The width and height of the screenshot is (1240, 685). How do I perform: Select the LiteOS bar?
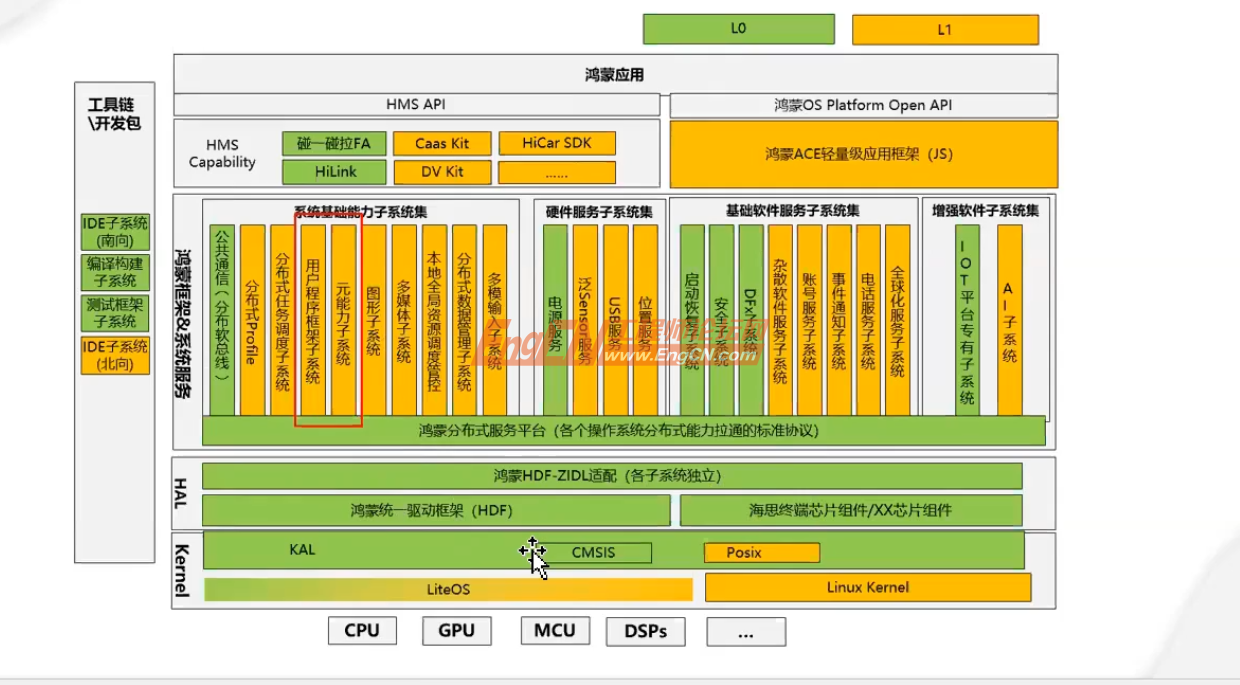coord(449,589)
